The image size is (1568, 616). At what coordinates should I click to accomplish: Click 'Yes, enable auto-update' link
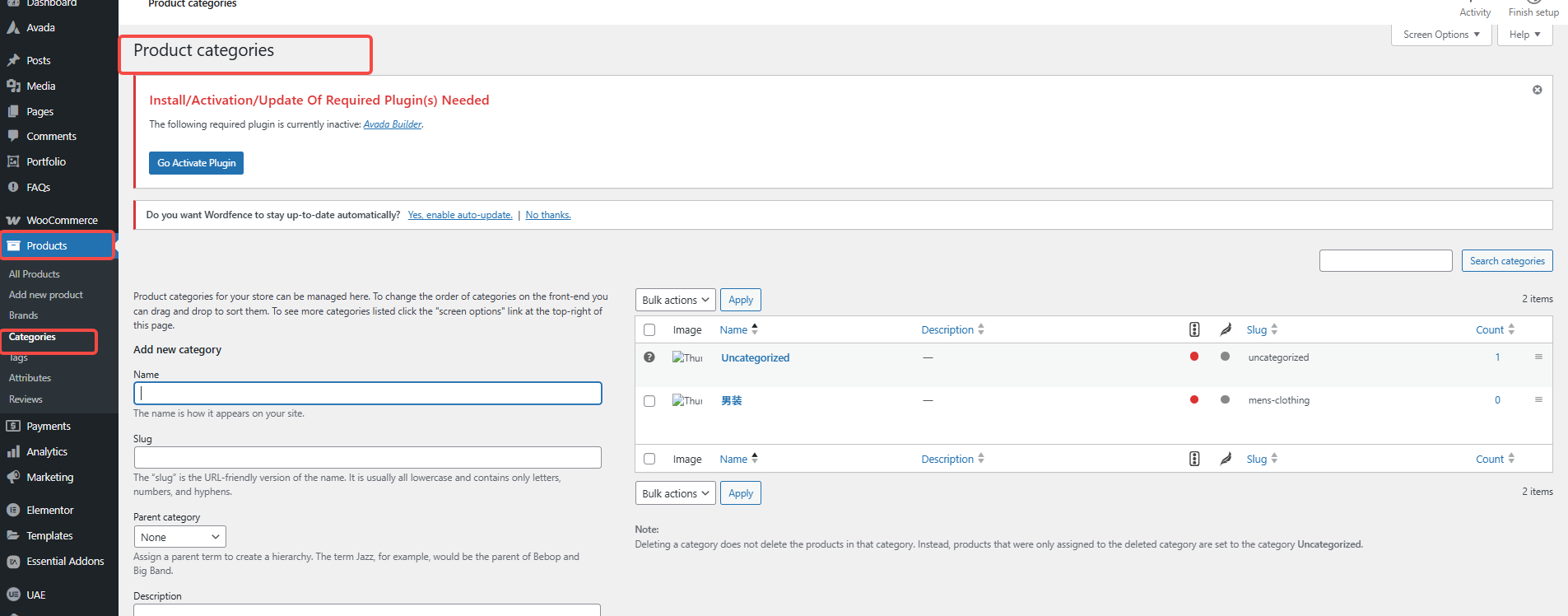460,215
